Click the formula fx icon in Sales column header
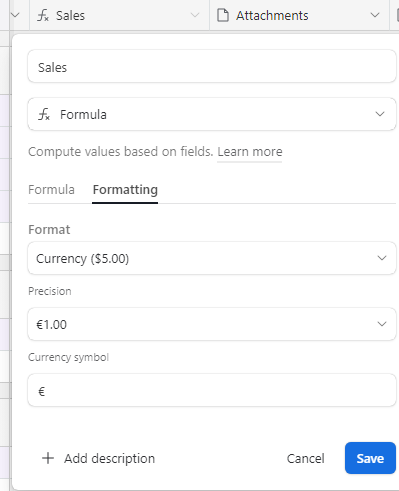The image size is (399, 491). [43, 15]
